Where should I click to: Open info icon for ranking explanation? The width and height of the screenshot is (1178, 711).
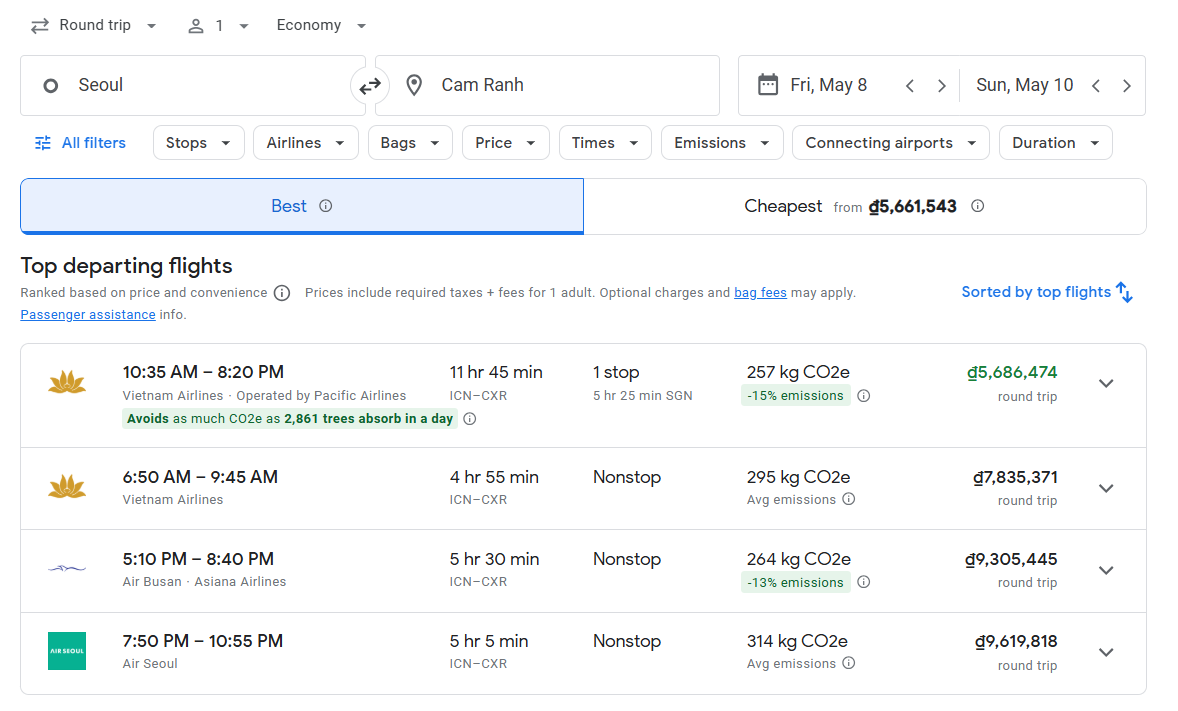[x=282, y=293]
